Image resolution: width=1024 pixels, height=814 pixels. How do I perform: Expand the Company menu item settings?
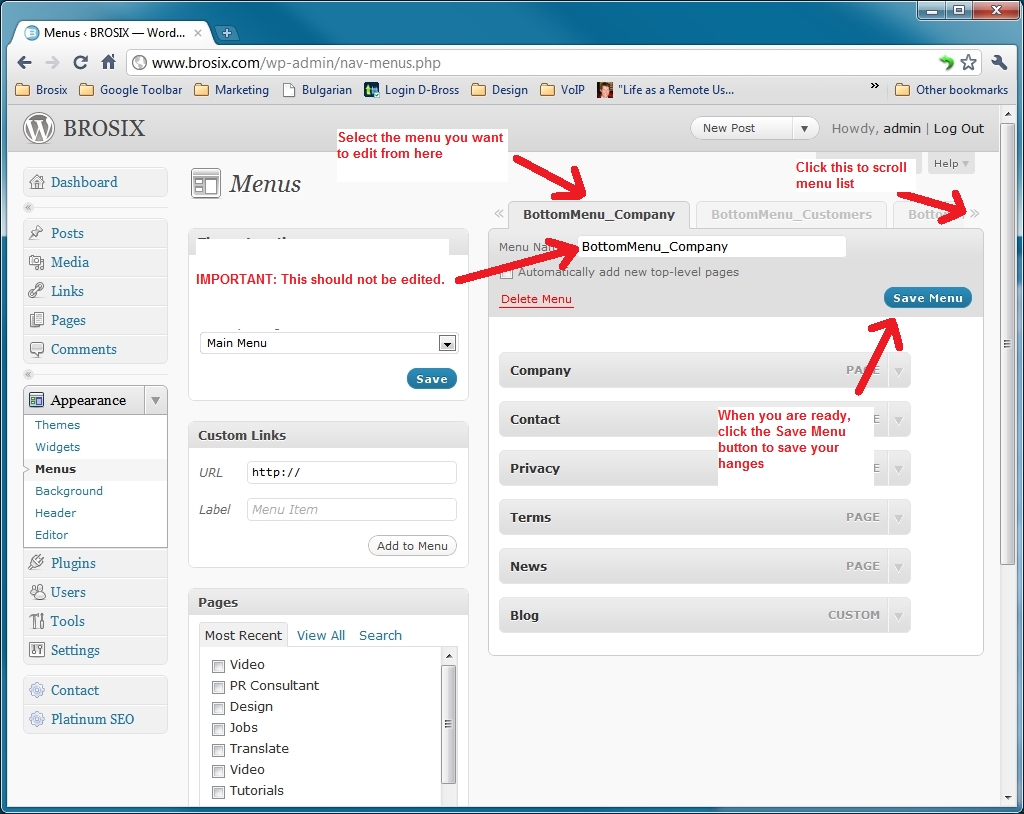click(x=899, y=370)
